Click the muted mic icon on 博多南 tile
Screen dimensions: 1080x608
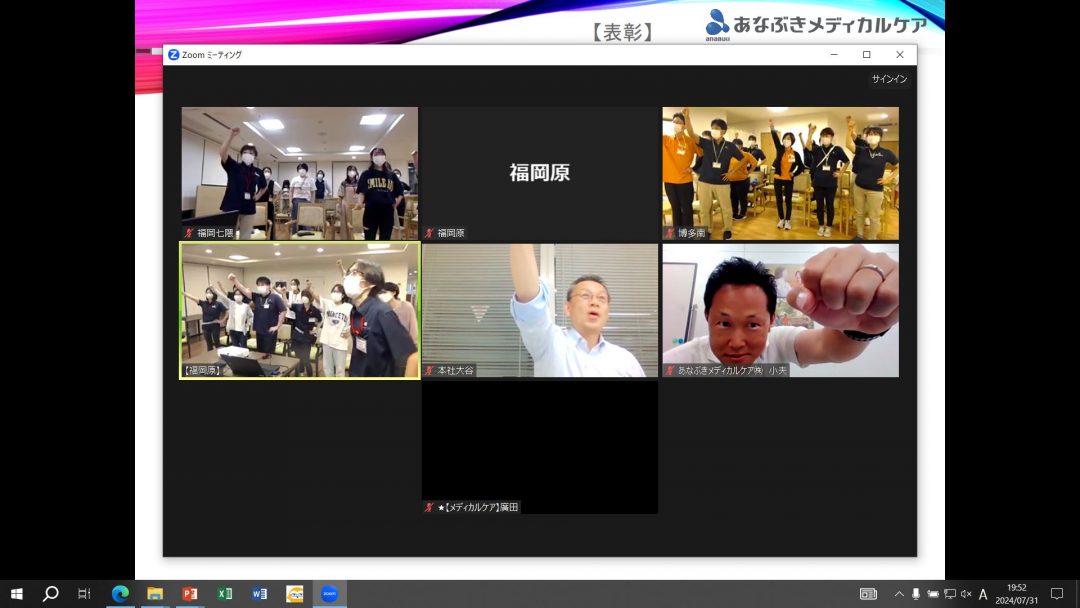point(670,233)
